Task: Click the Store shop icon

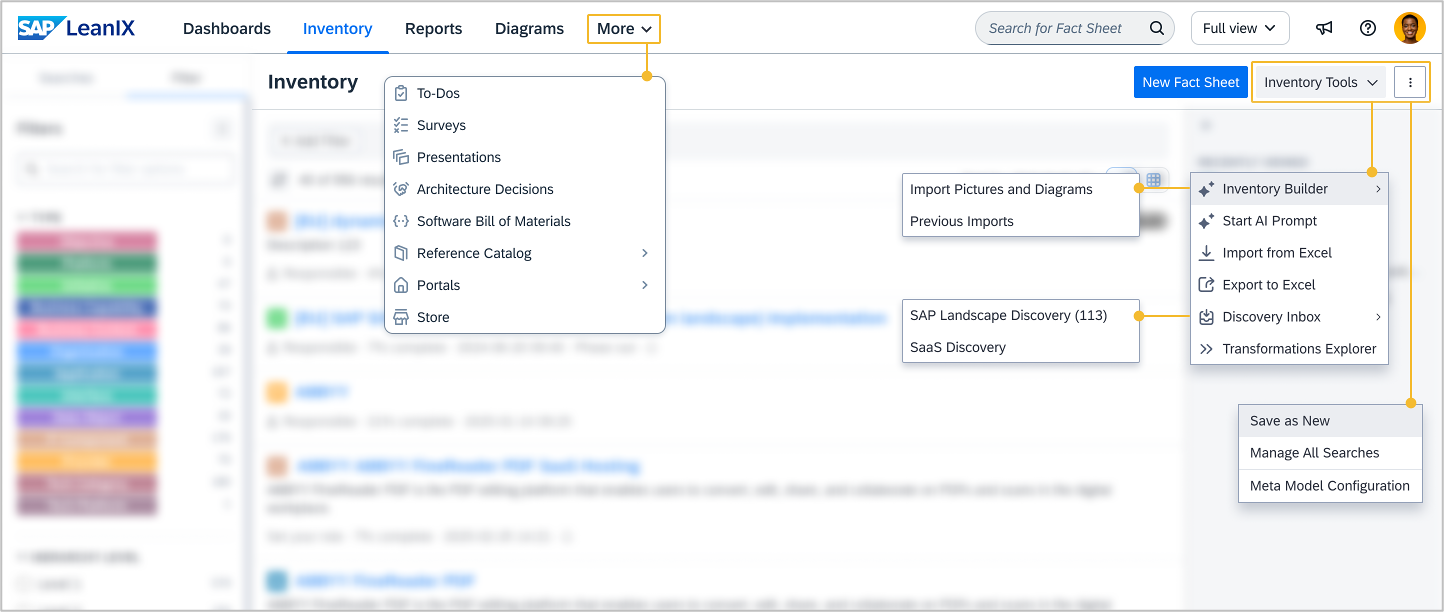Action: click(401, 317)
